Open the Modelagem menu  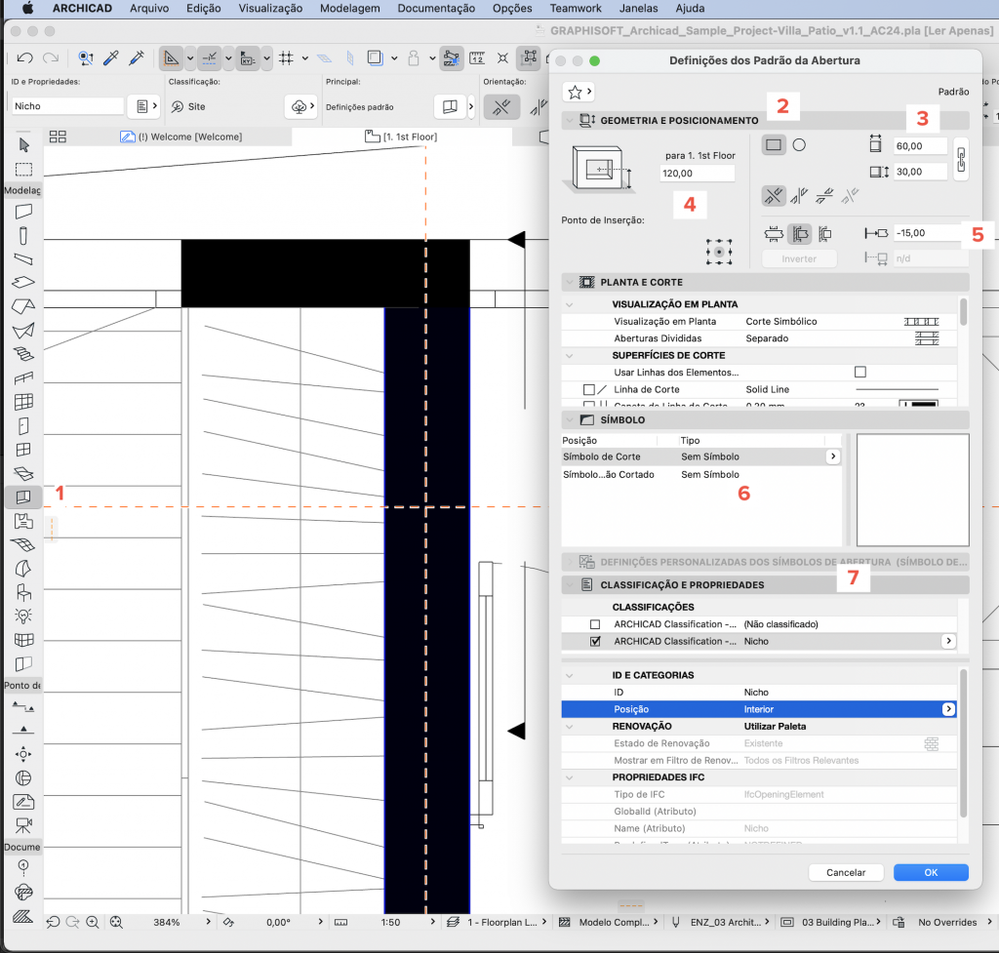349,8
